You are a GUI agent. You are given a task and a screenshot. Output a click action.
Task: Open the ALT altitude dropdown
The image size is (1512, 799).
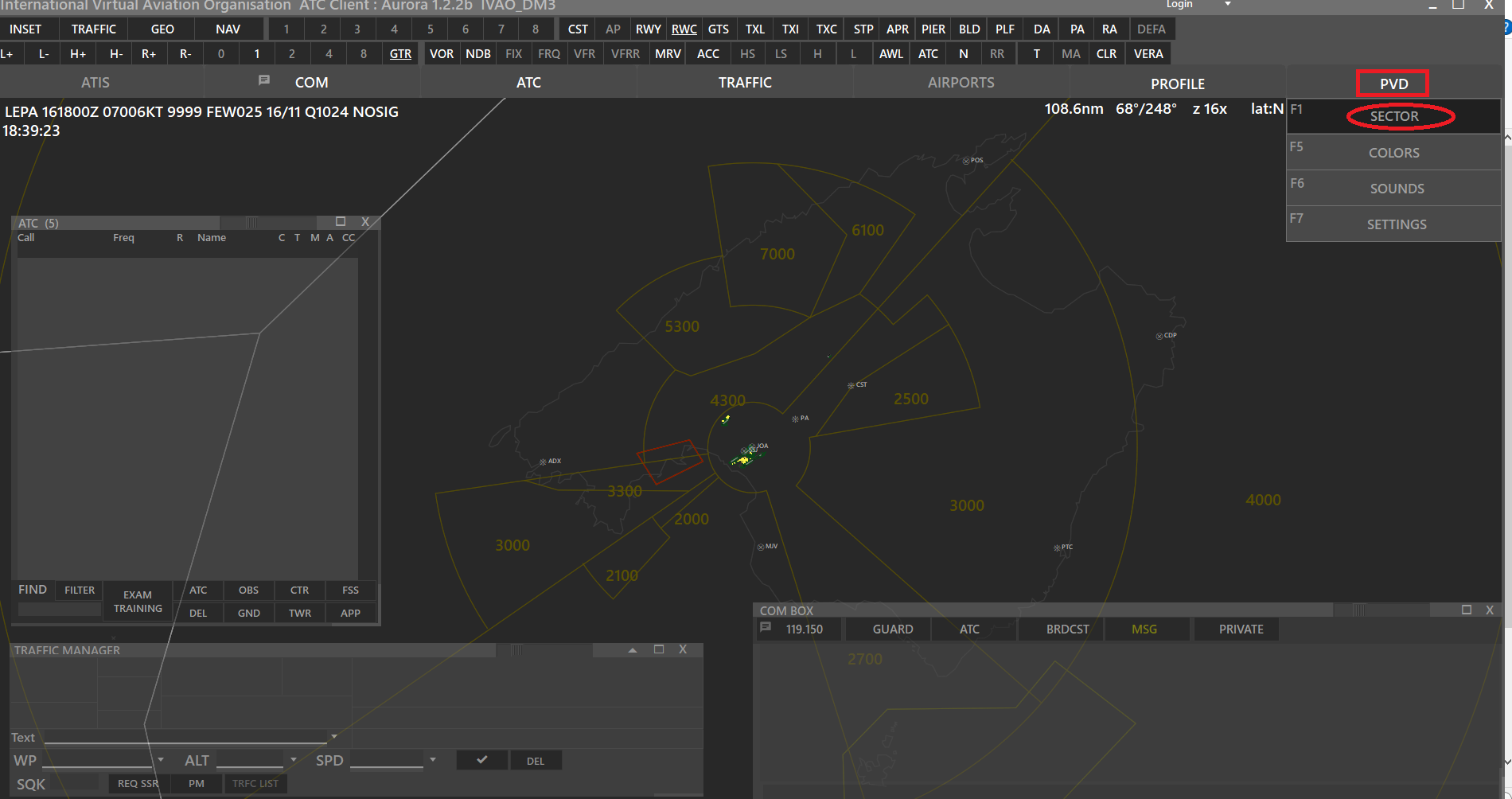click(x=294, y=760)
